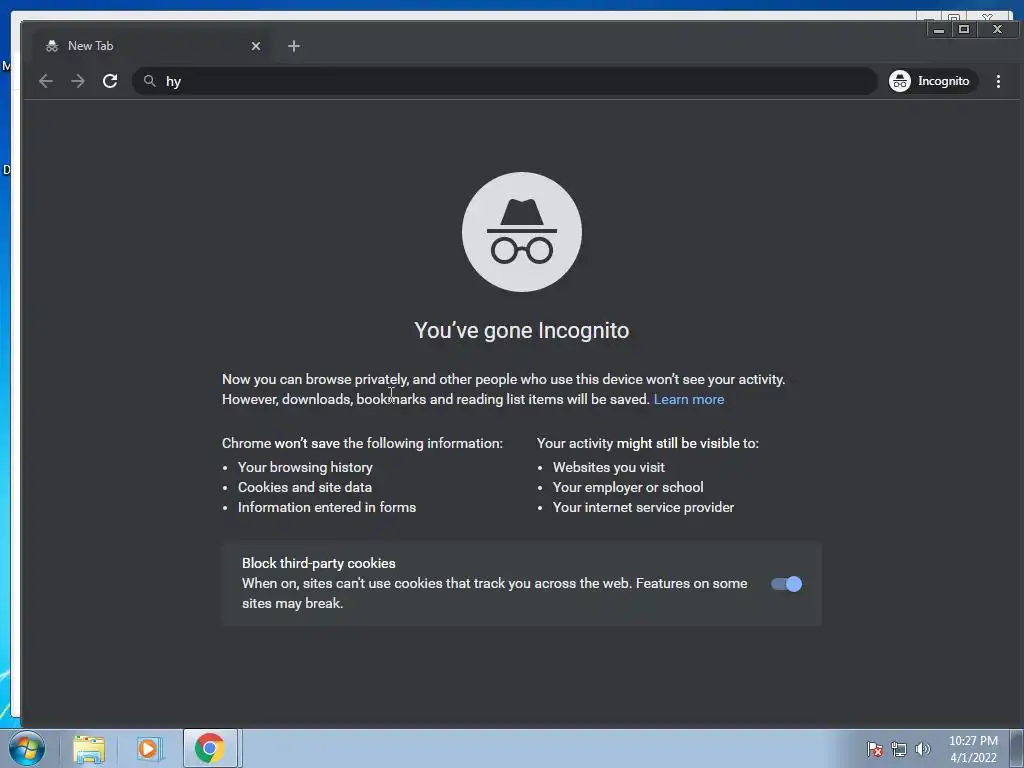This screenshot has height=768, width=1024.
Task: Click the incognito icon on the tab
Action: (x=52, y=46)
